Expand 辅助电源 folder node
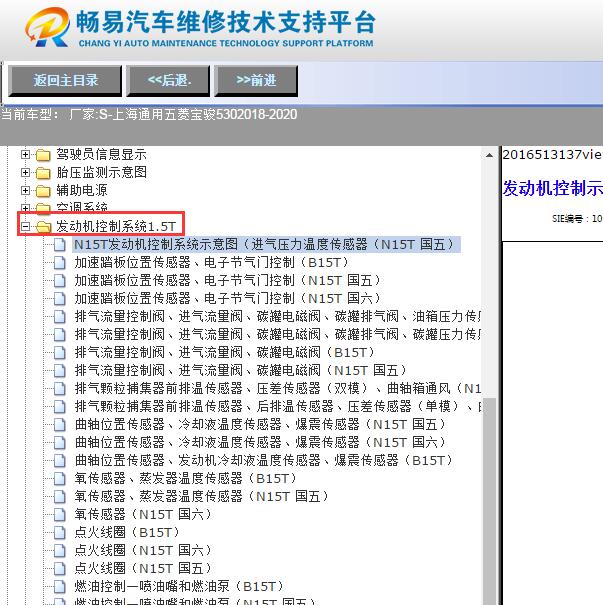Screen dimensions: 603x605 click(x=25, y=191)
